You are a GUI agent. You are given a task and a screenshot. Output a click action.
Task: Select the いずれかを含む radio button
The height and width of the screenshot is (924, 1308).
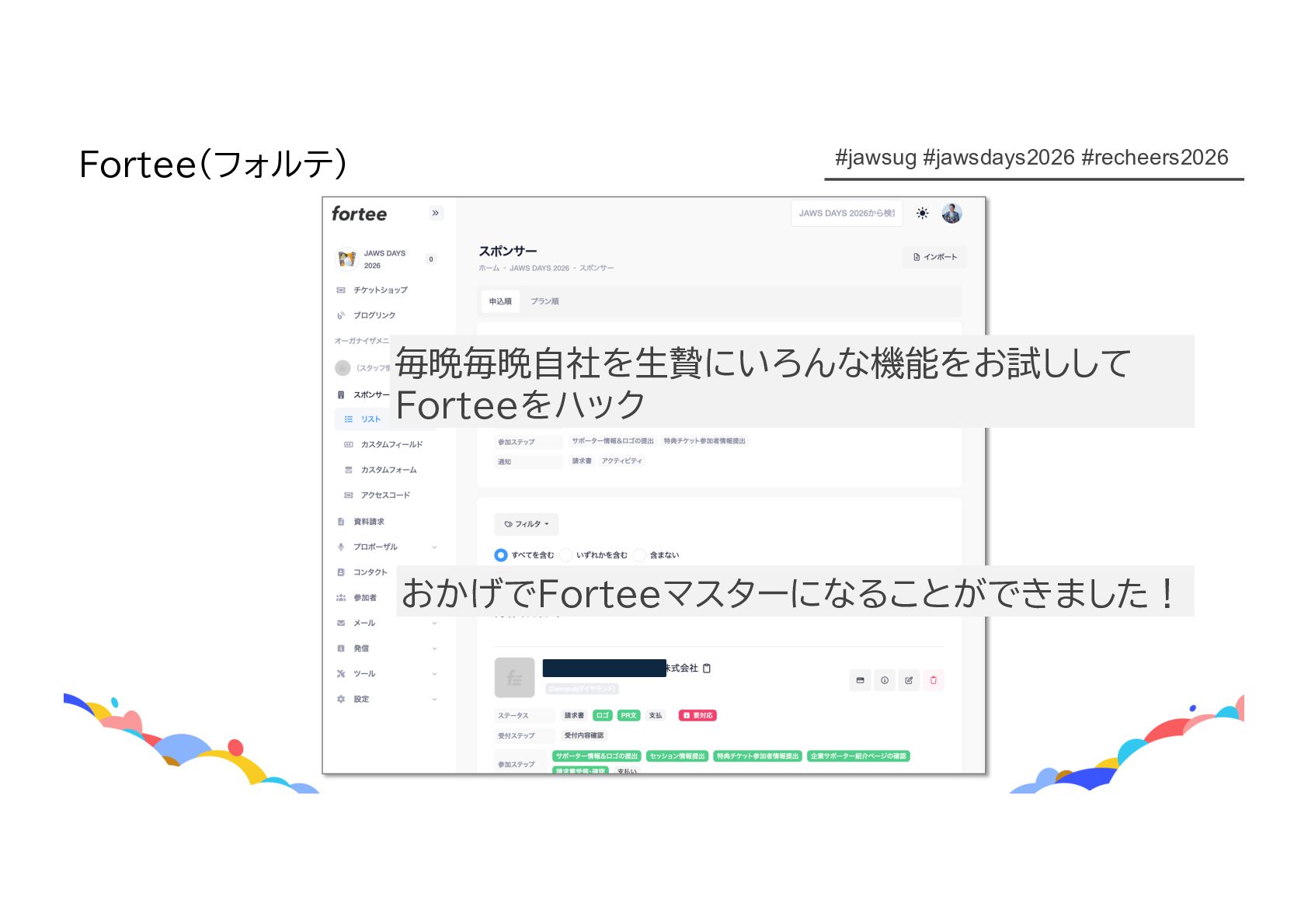[x=566, y=555]
